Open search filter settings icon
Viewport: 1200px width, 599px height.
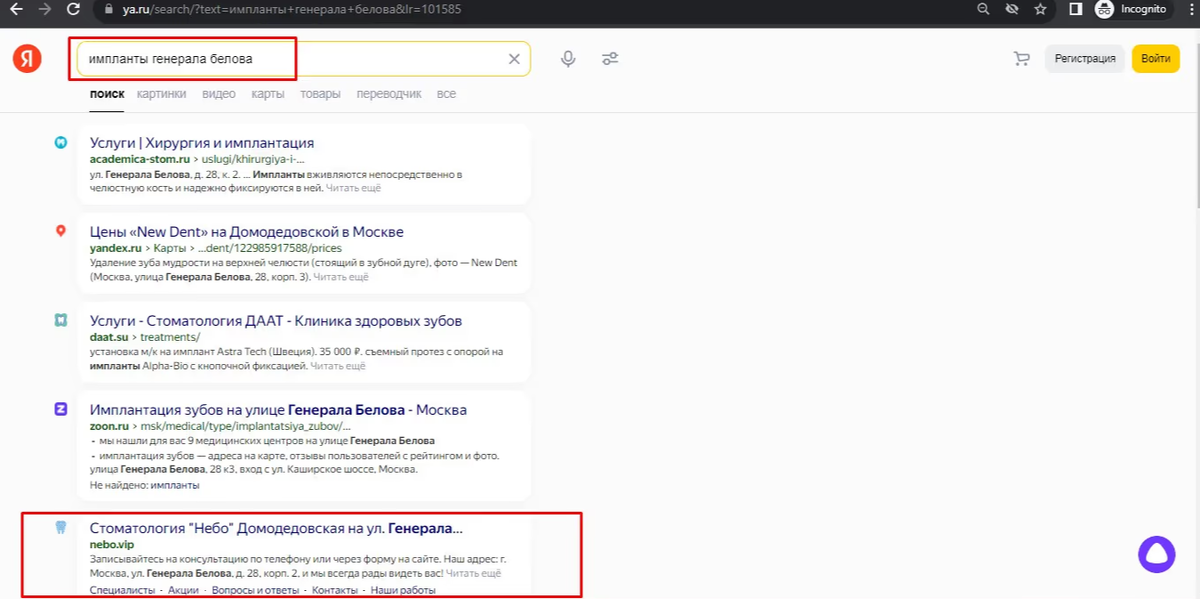[610, 59]
